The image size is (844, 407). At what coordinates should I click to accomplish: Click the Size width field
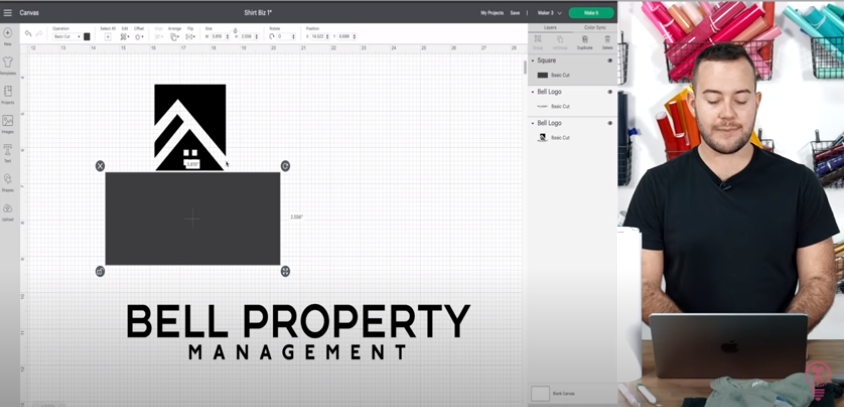(220, 37)
